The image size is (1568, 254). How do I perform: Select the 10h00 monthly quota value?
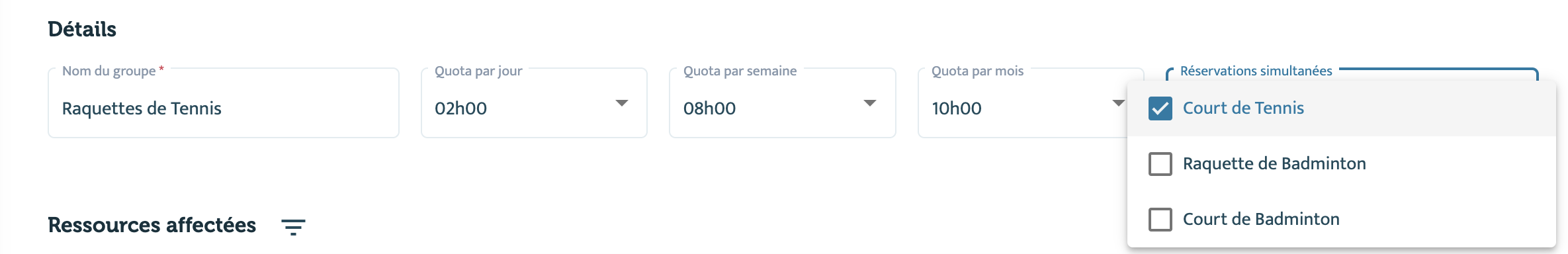click(x=957, y=108)
